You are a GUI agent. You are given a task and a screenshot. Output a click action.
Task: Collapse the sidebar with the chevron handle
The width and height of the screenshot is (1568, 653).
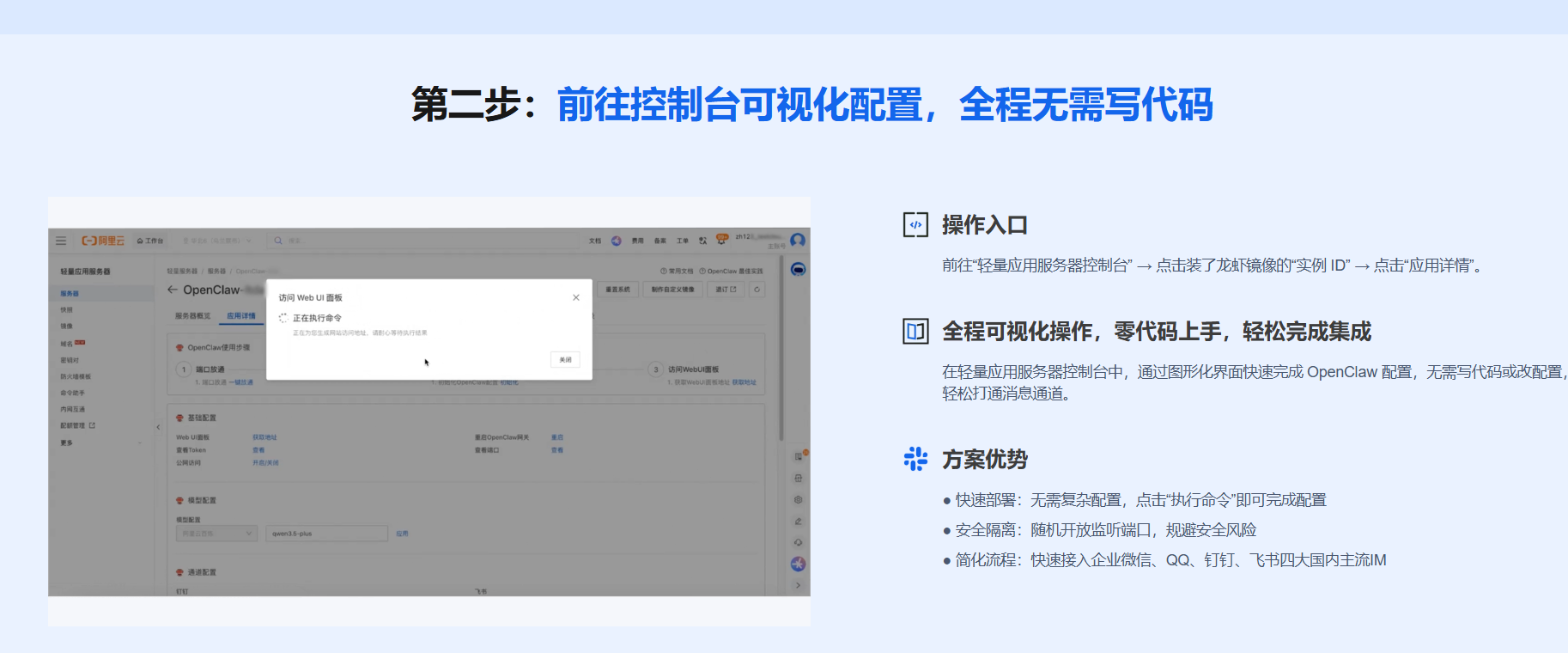coord(158,427)
